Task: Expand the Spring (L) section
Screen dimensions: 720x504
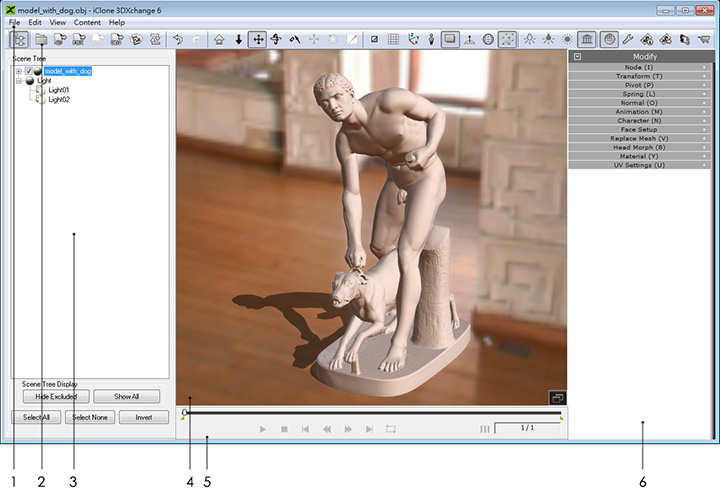Action: pyautogui.click(x=639, y=94)
